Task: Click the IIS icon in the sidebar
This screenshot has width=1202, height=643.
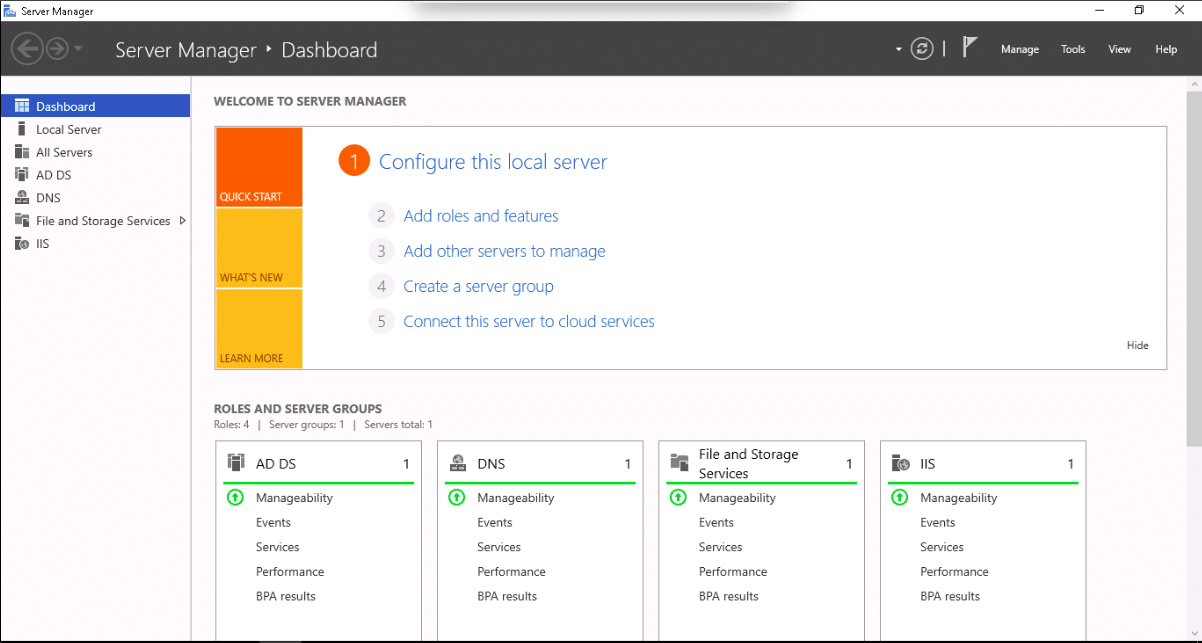Action: point(22,244)
